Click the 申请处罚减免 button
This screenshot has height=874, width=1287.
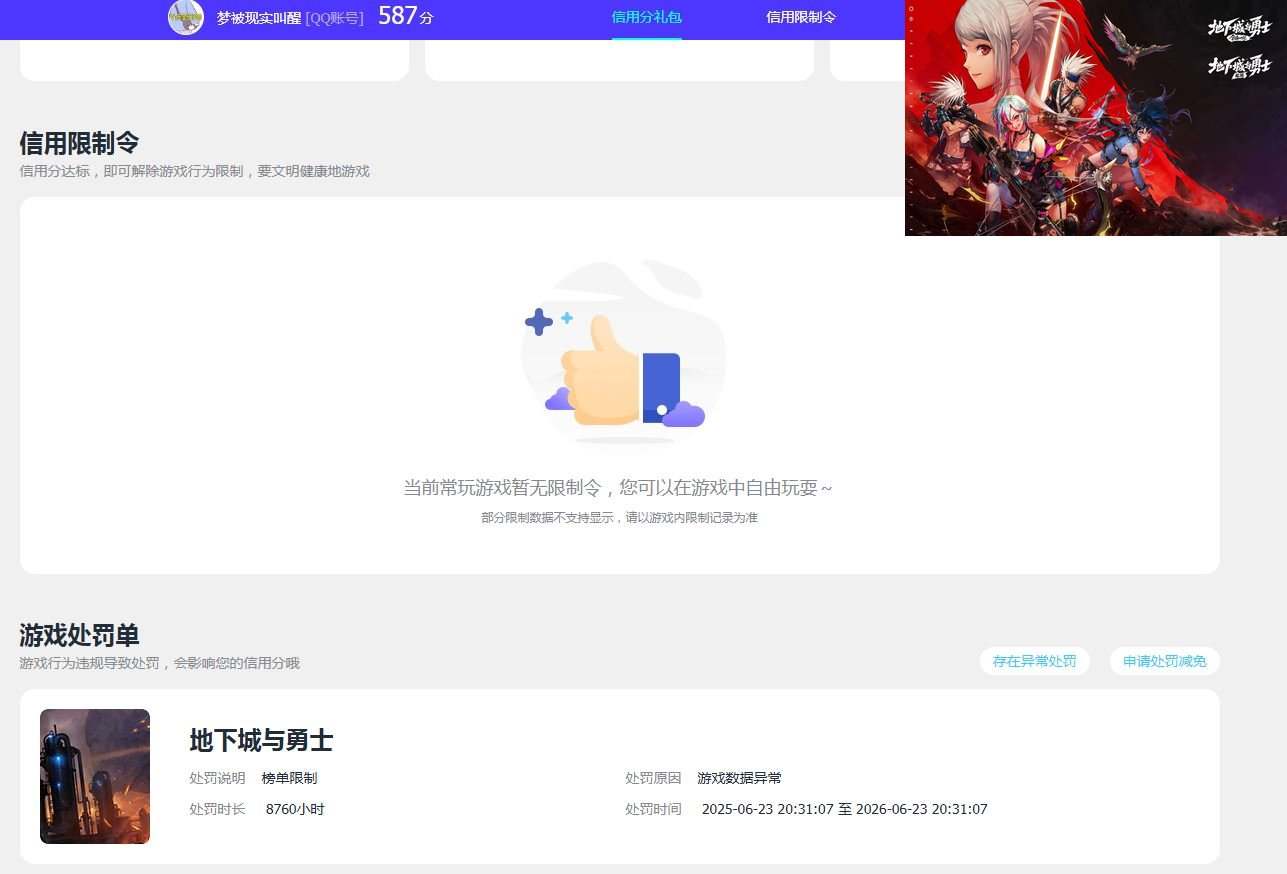(1164, 661)
